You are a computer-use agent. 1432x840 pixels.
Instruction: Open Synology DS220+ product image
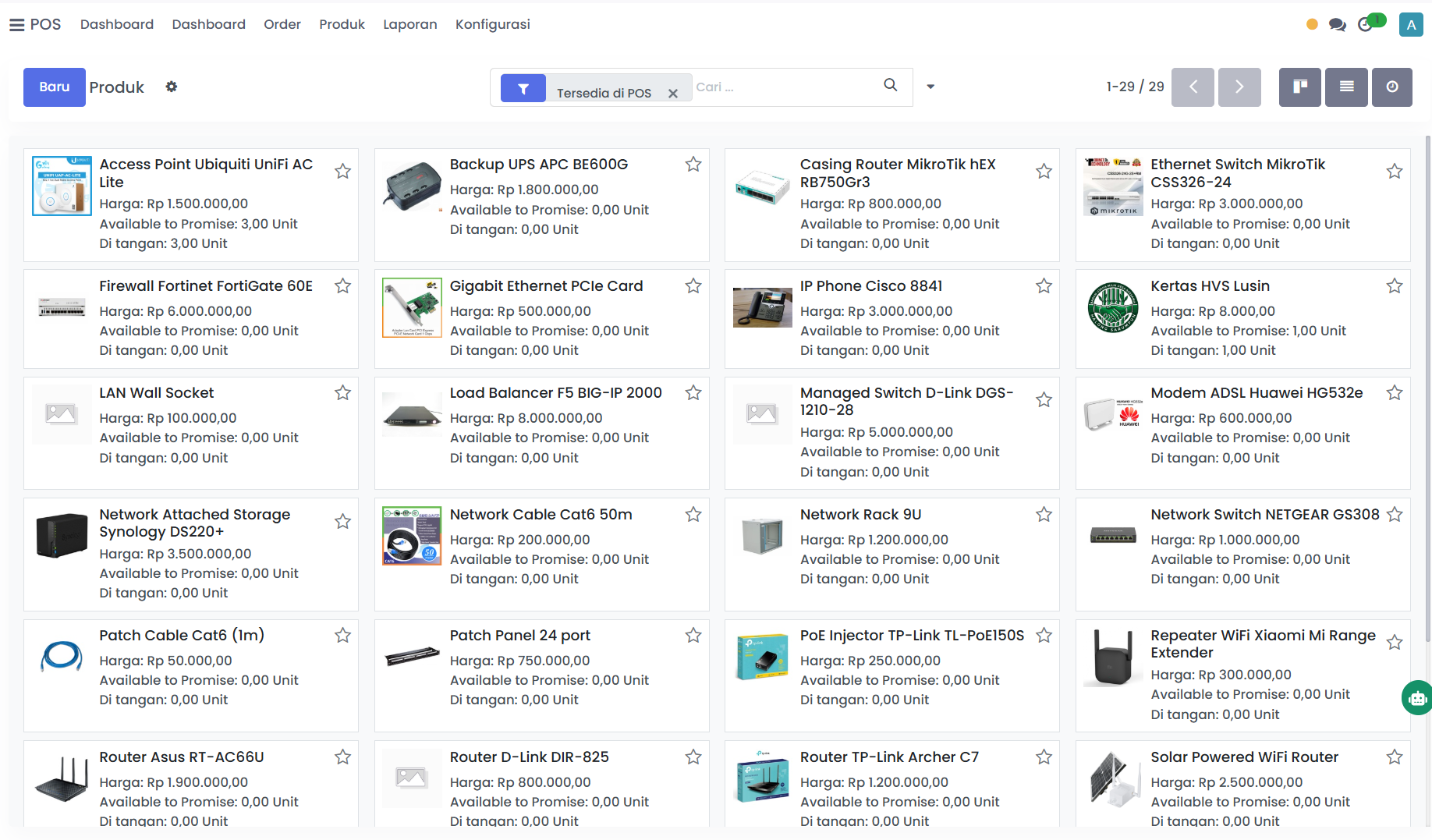(62, 536)
